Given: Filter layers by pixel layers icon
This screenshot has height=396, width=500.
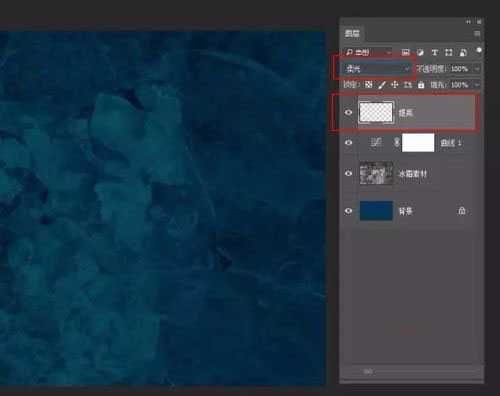Looking at the screenshot, I should pos(406,52).
